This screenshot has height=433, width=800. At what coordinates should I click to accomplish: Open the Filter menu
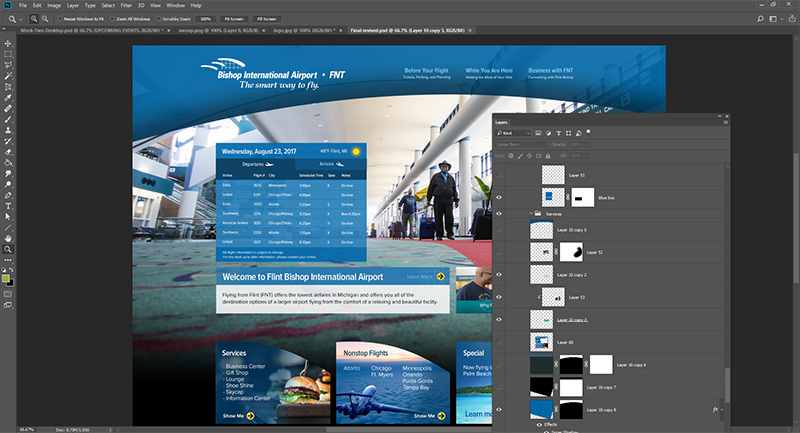[x=126, y=6]
